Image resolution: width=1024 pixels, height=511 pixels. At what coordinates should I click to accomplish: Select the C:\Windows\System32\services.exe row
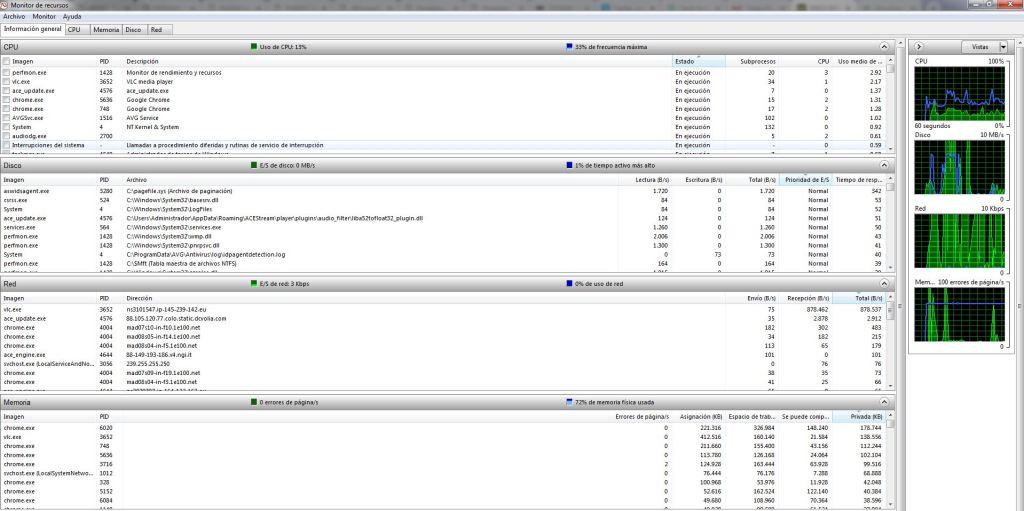pos(443,227)
